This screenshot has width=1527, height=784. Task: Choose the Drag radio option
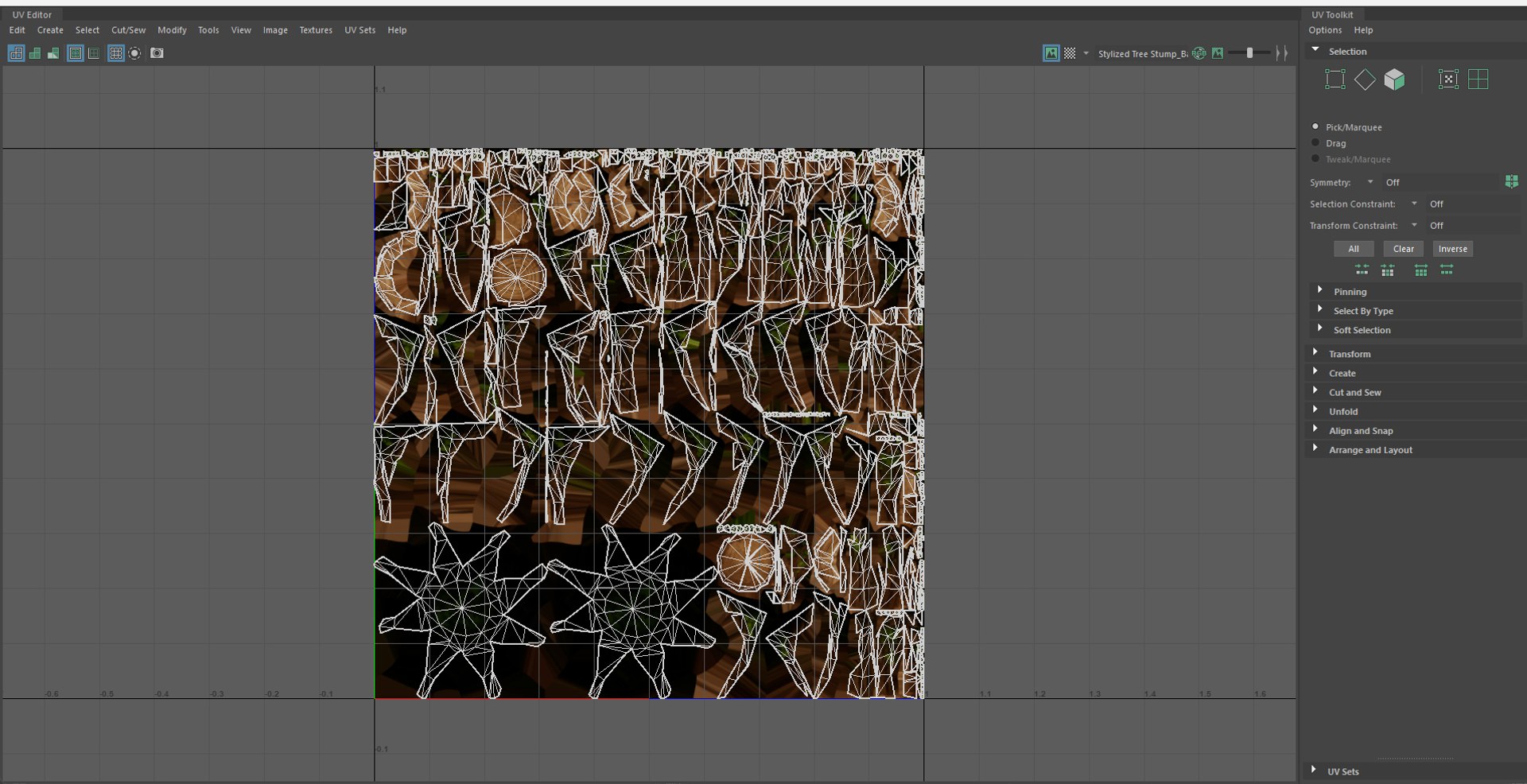tap(1315, 143)
